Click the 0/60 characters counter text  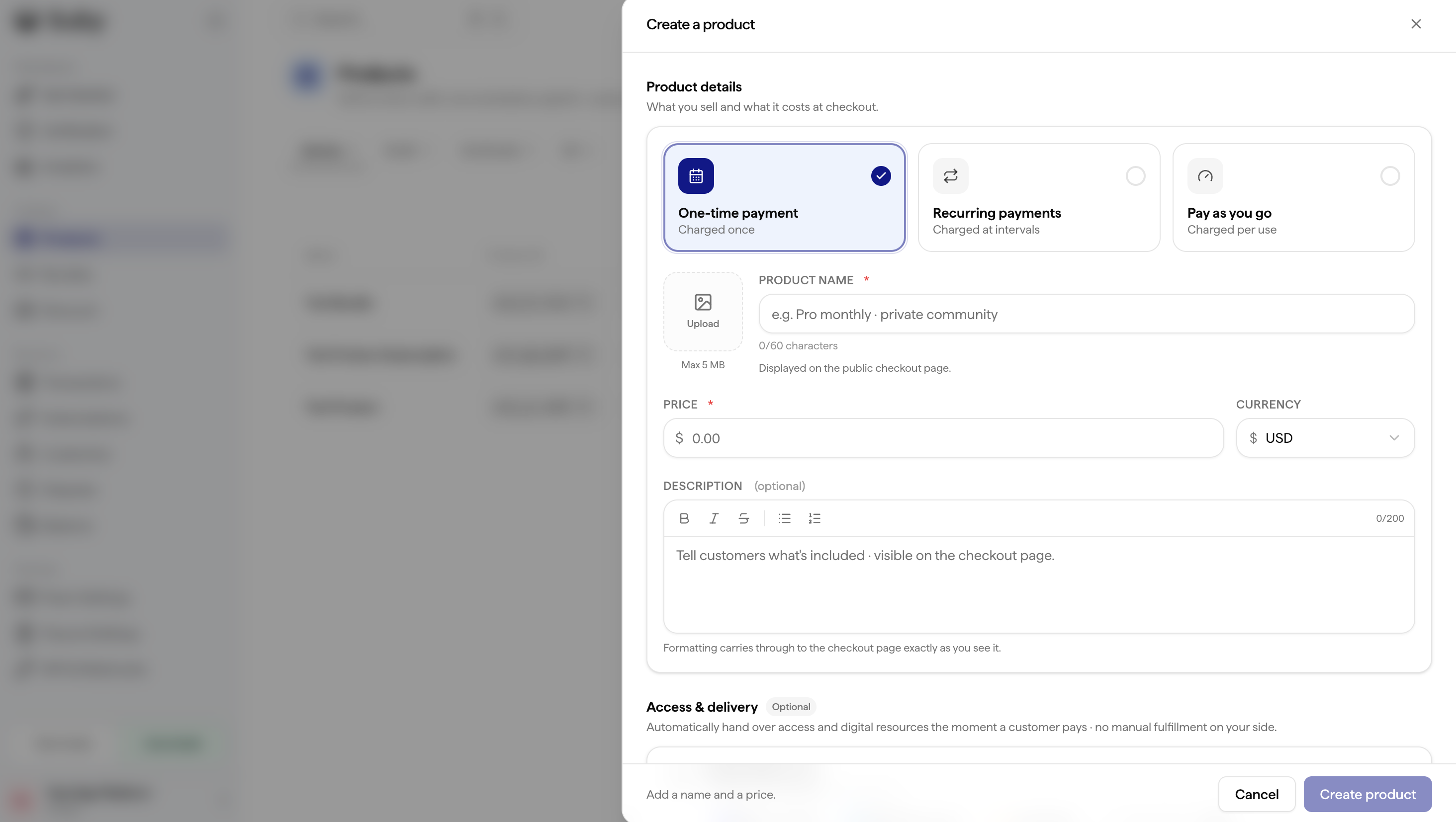click(x=798, y=345)
